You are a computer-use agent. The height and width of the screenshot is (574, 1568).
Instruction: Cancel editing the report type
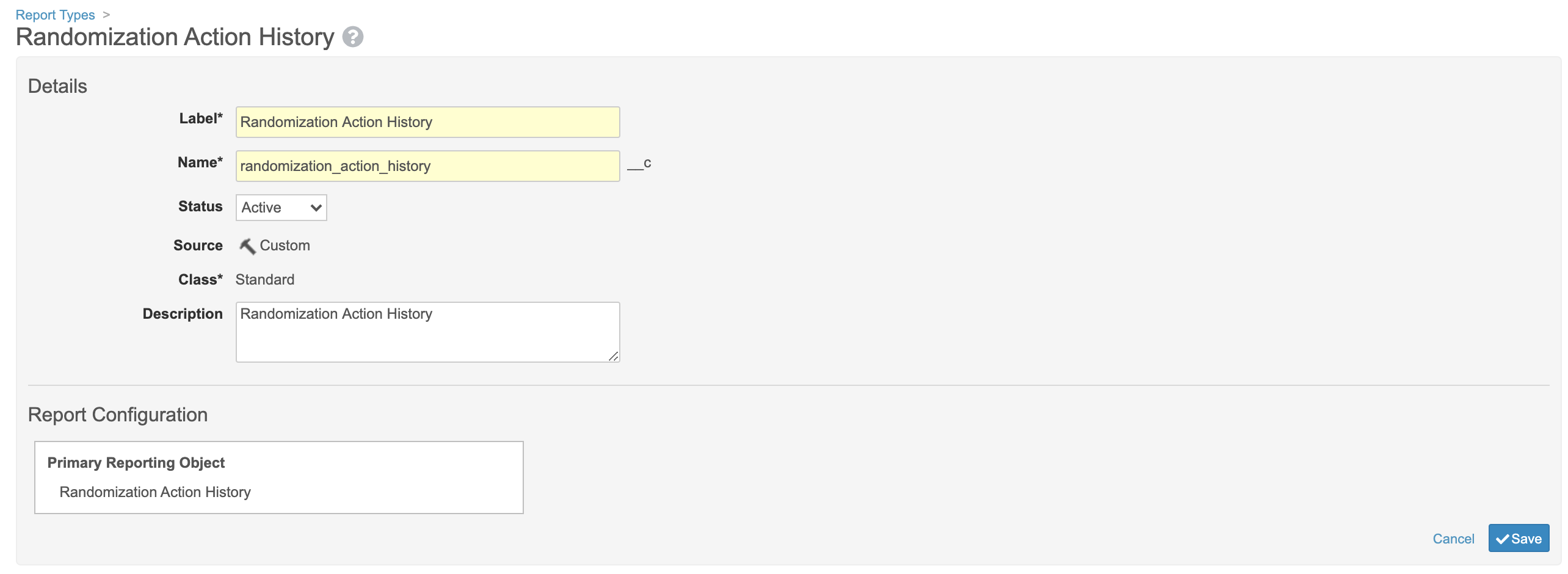click(1453, 539)
